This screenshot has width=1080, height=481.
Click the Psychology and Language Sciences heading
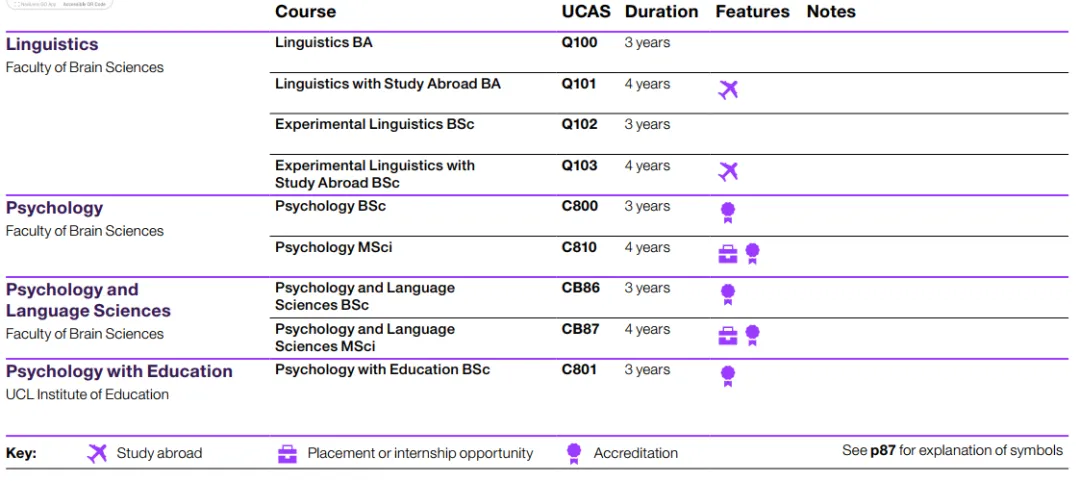[88, 300]
